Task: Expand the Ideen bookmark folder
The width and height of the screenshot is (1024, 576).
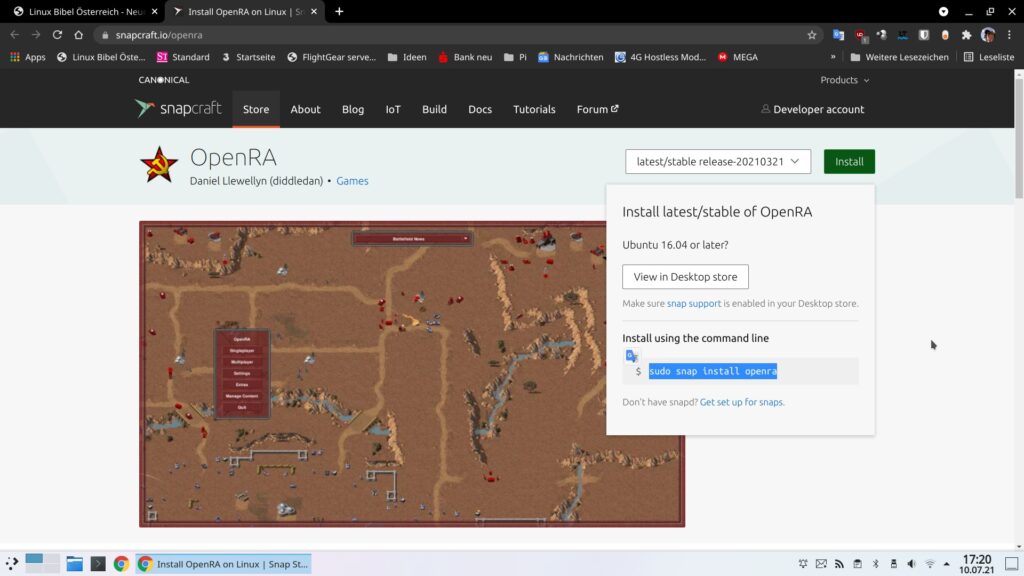Action: [x=406, y=57]
